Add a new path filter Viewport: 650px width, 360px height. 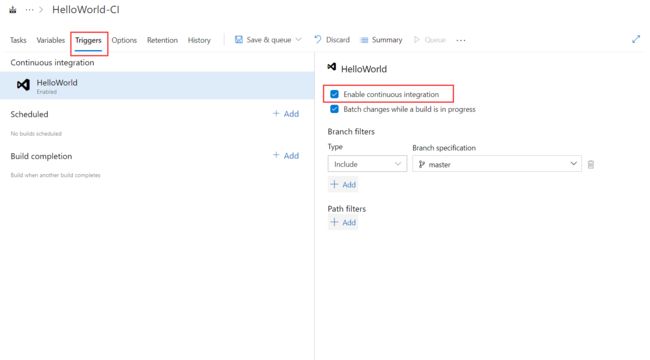click(x=343, y=223)
